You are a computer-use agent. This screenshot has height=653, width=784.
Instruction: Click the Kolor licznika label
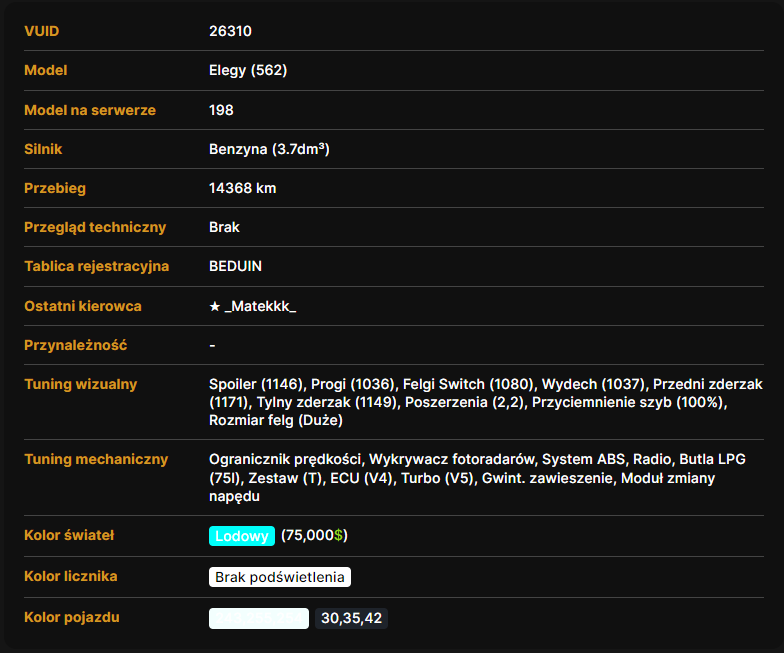point(70,576)
